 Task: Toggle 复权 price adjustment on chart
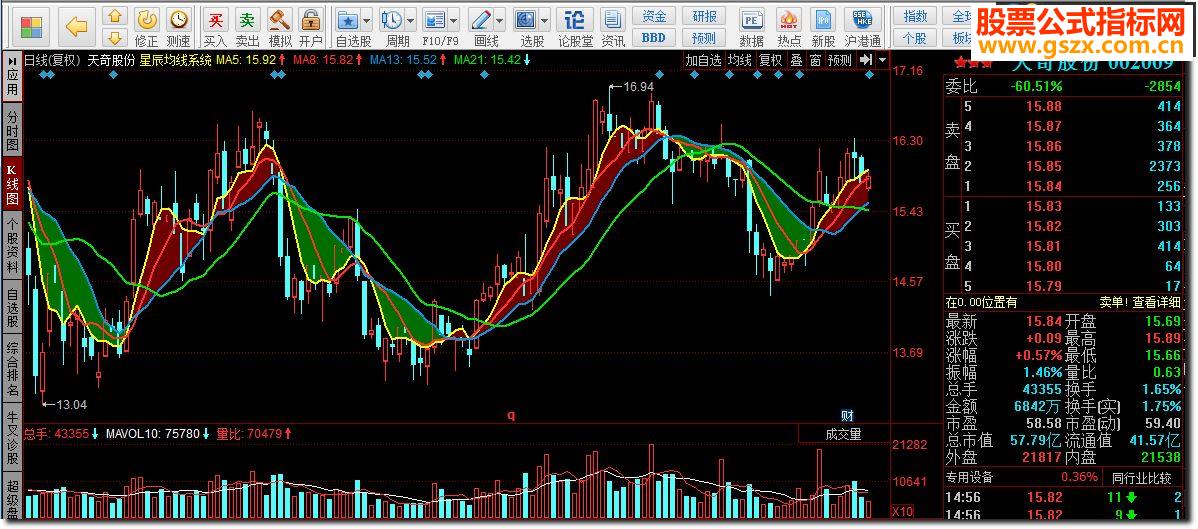pyautogui.click(x=770, y=60)
